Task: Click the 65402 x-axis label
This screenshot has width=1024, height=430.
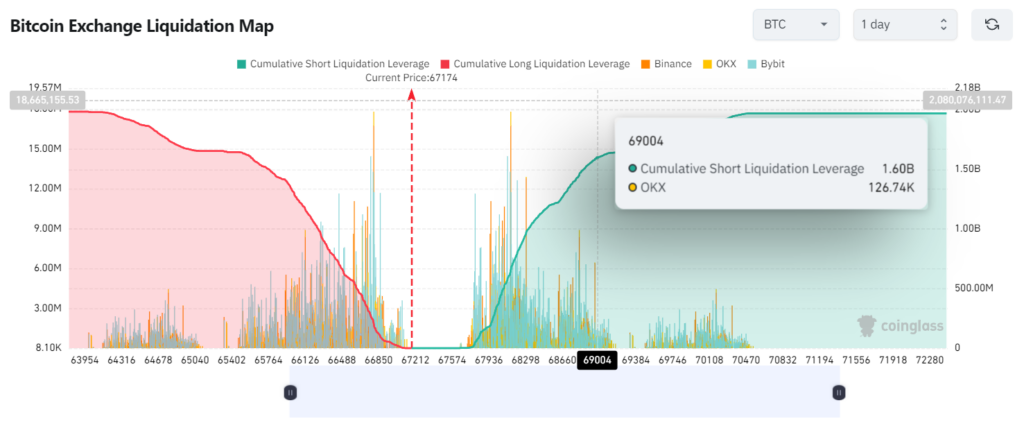Action: point(232,360)
